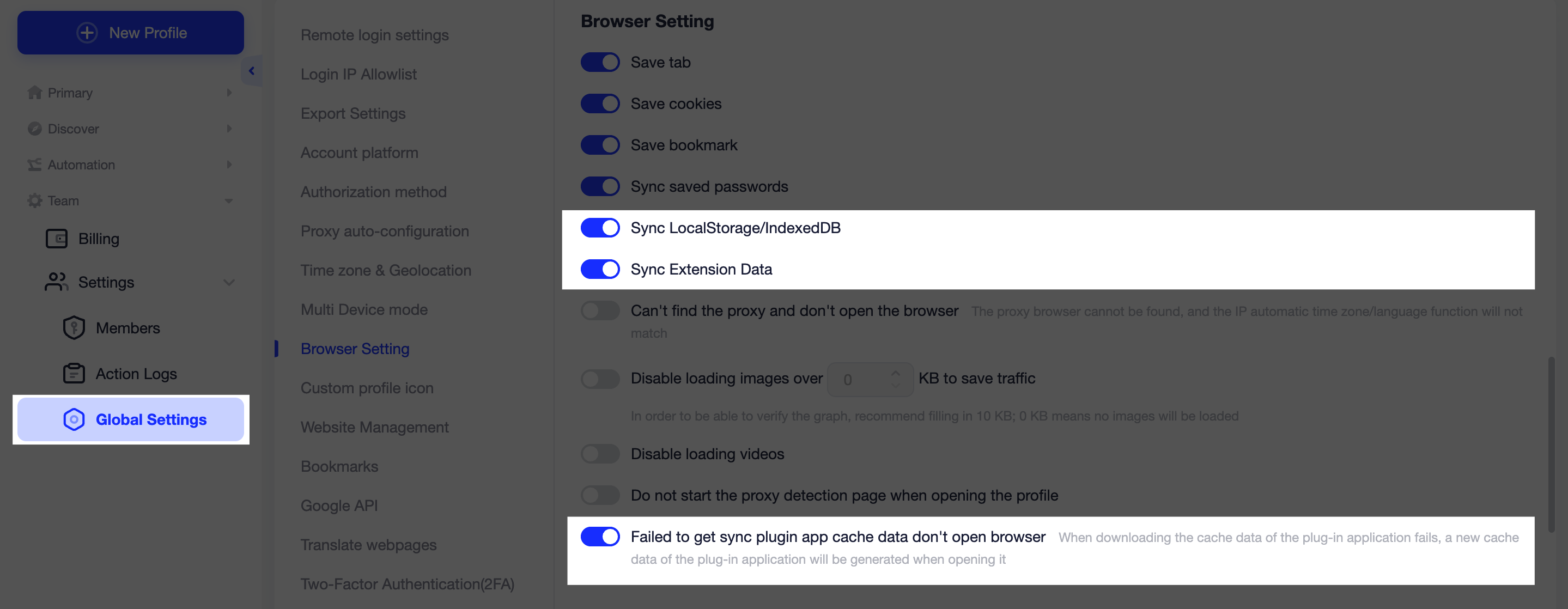Viewport: 1568px width, 609px height.
Task: Open Time zone & Geolocation settings
Action: click(385, 270)
